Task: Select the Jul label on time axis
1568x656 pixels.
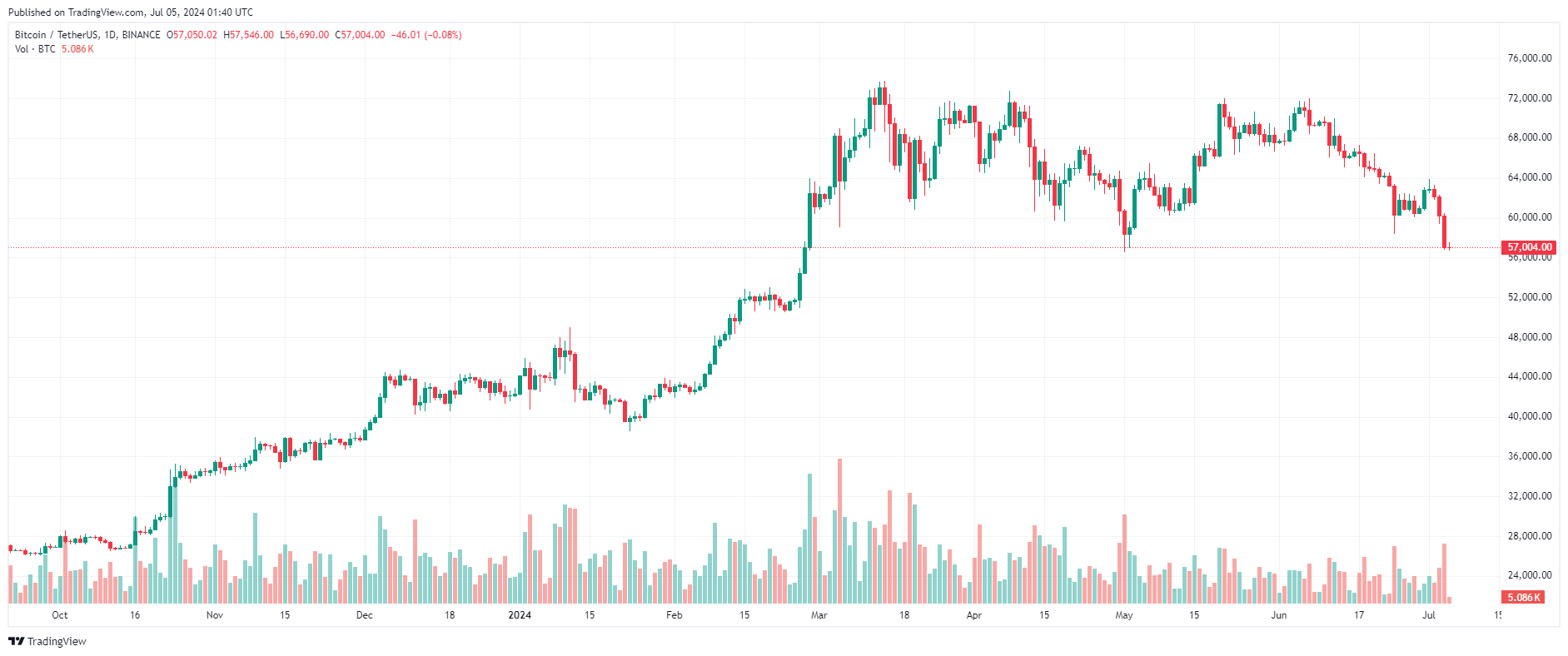Action: pyautogui.click(x=1429, y=615)
